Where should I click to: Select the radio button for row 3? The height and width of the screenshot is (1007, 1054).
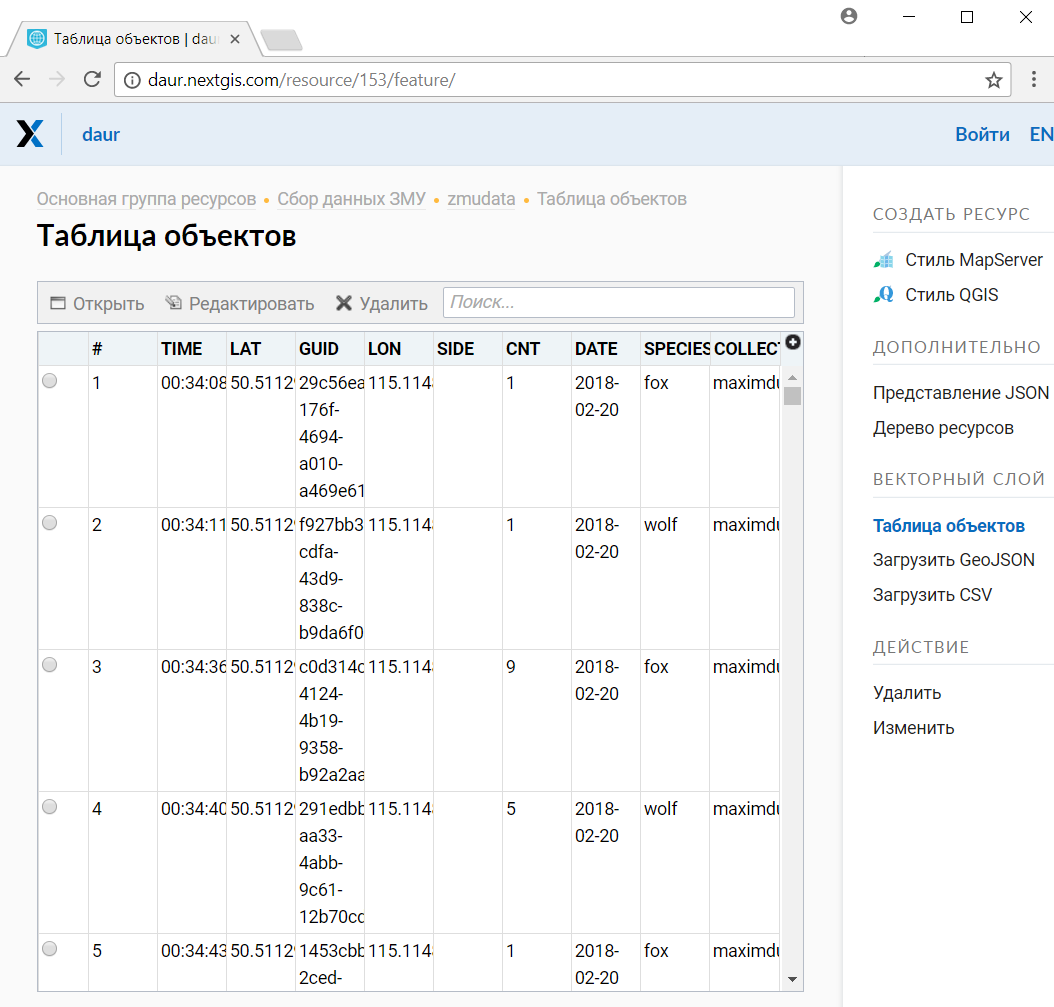pyautogui.click(x=50, y=665)
